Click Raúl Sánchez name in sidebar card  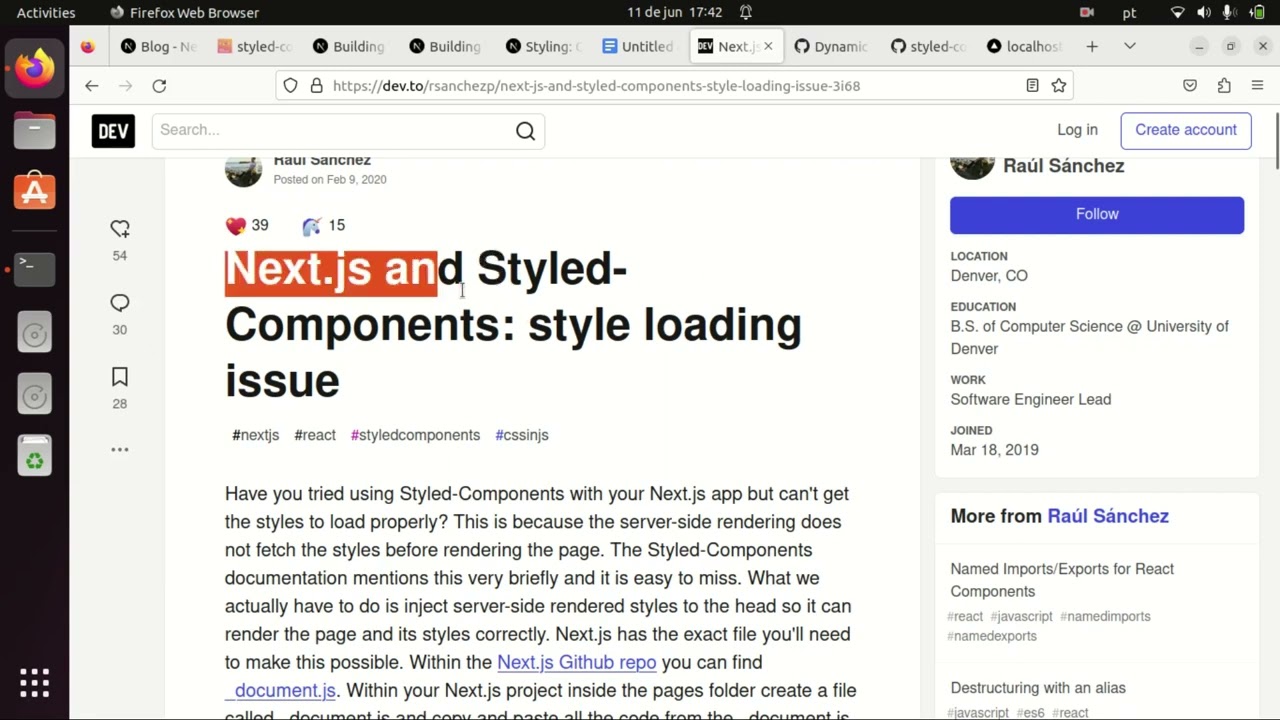click(x=1063, y=166)
